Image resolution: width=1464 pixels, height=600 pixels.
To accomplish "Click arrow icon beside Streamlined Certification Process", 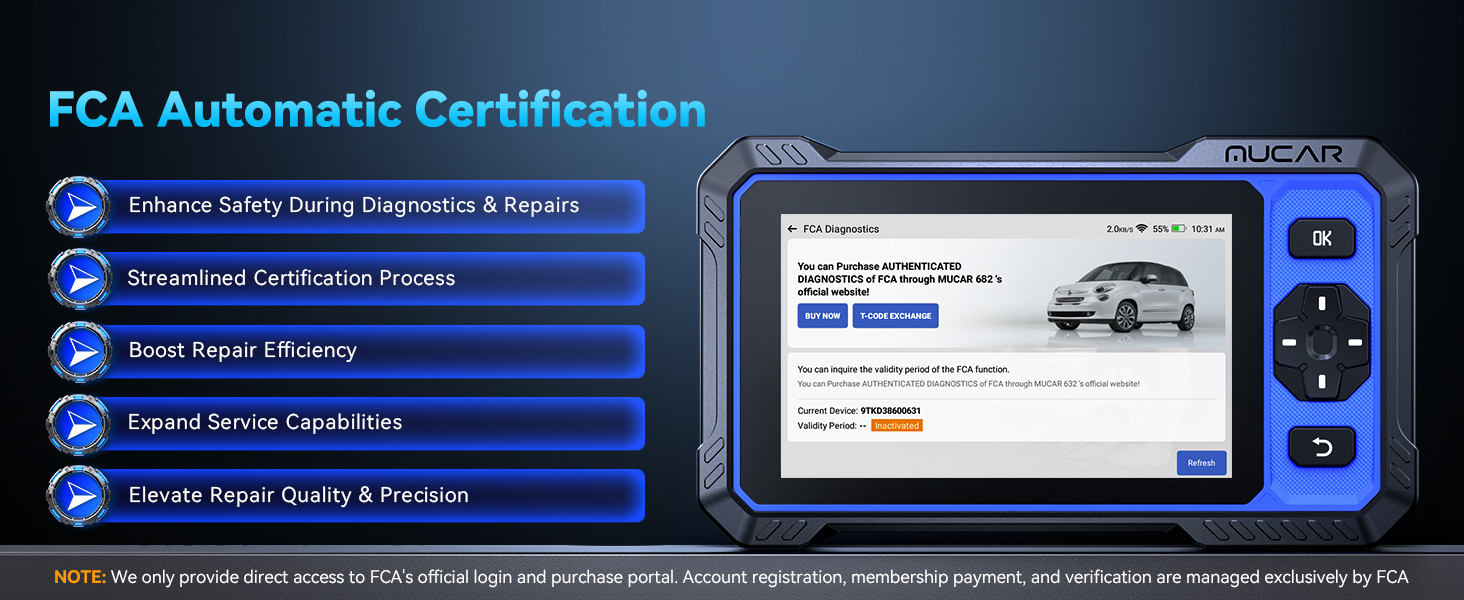I will [78, 279].
